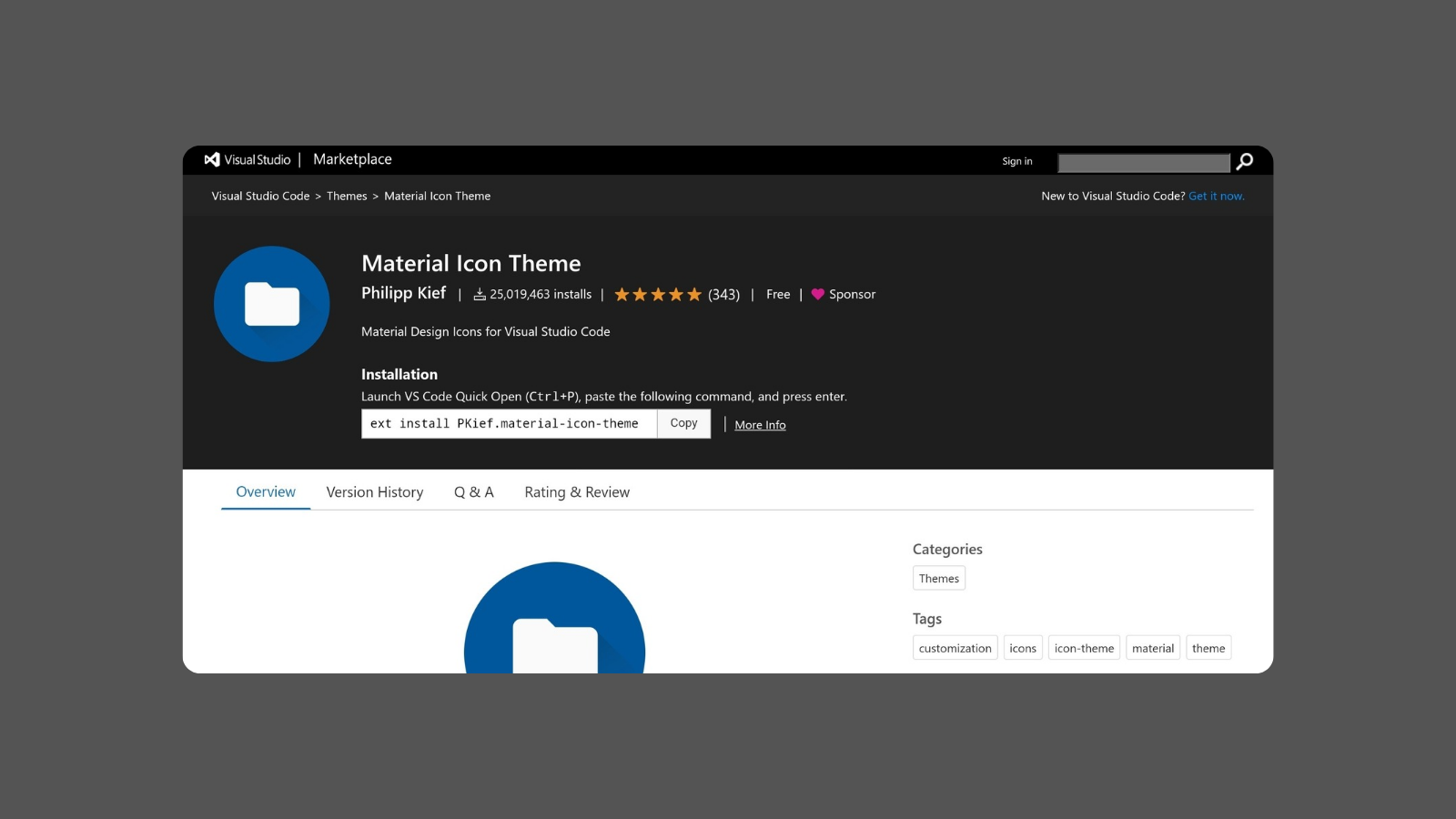The image size is (1456, 819).
Task: Click the Get it now link
Action: coord(1217,196)
